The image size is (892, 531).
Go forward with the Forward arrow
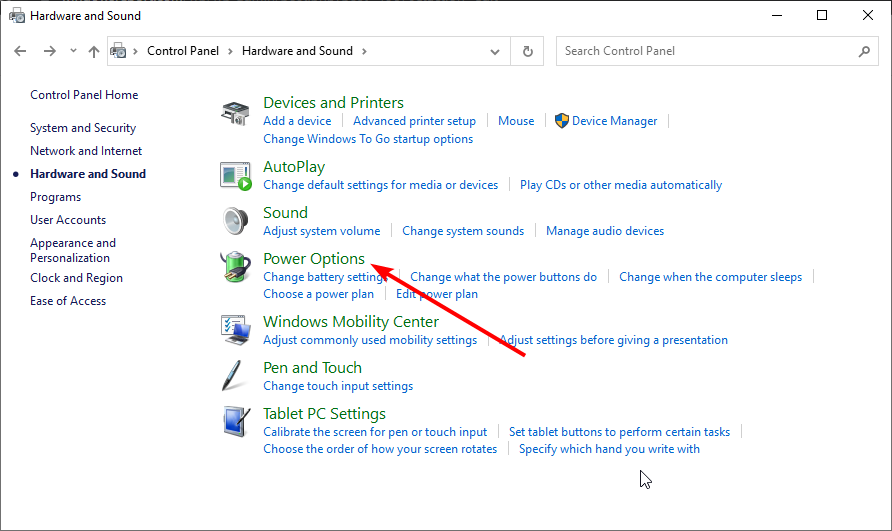[49, 51]
